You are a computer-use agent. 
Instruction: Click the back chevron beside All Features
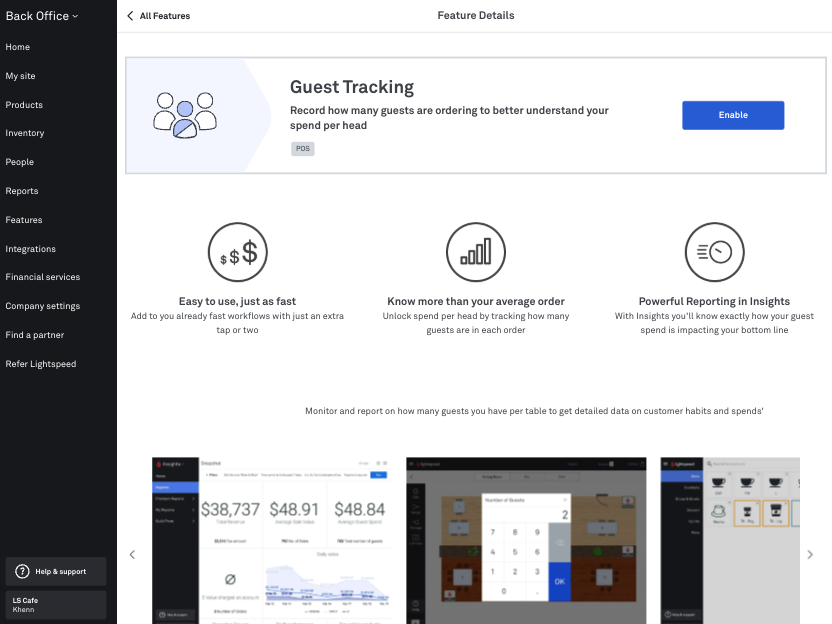(130, 16)
